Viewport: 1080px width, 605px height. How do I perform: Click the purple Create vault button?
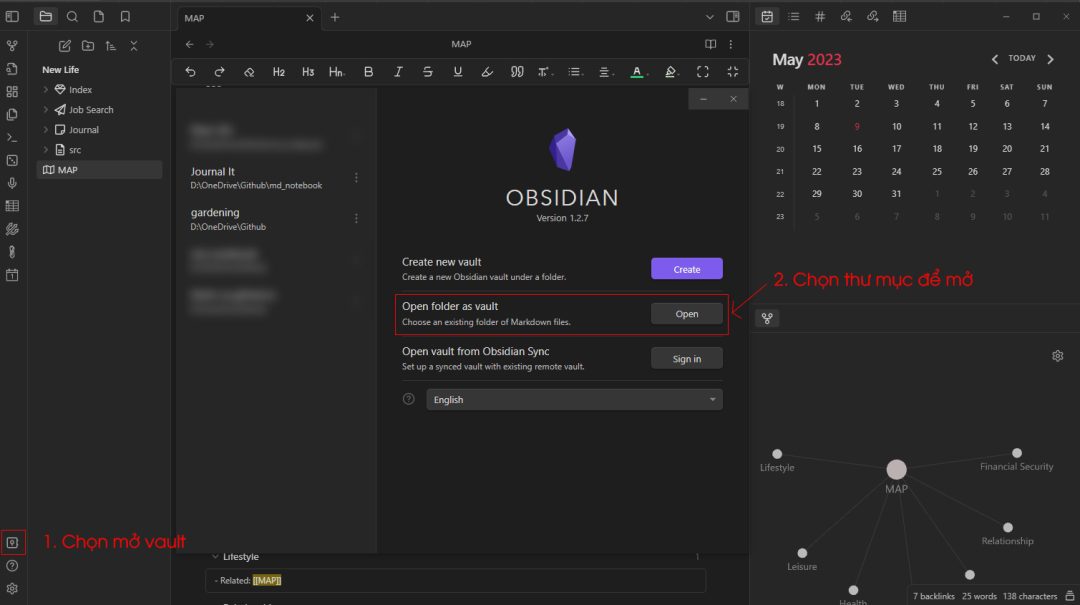pos(686,269)
